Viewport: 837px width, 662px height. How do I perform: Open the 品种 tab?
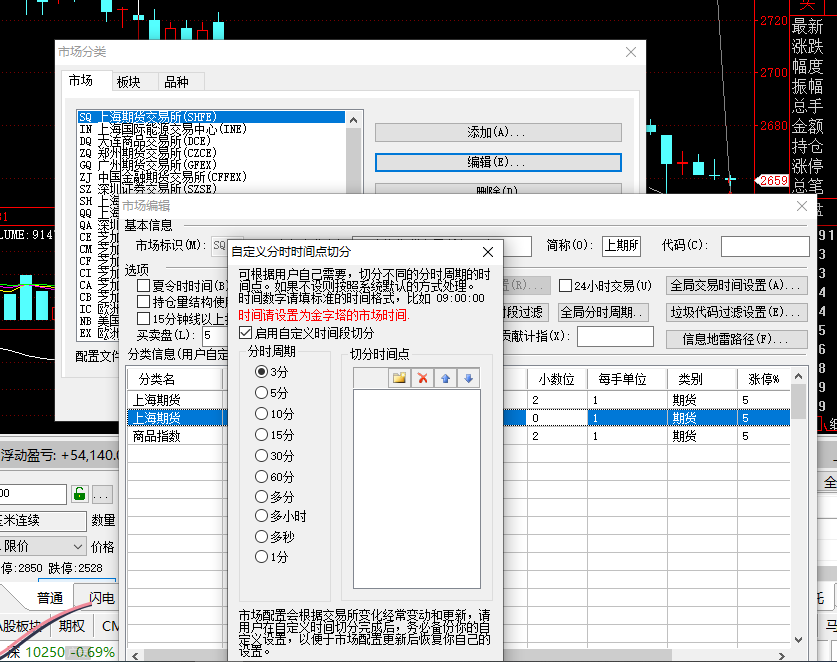point(176,82)
